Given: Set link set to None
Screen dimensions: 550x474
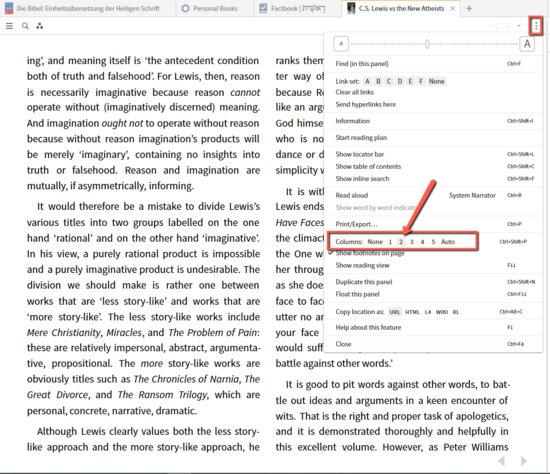Looking at the screenshot, I should pos(437,81).
